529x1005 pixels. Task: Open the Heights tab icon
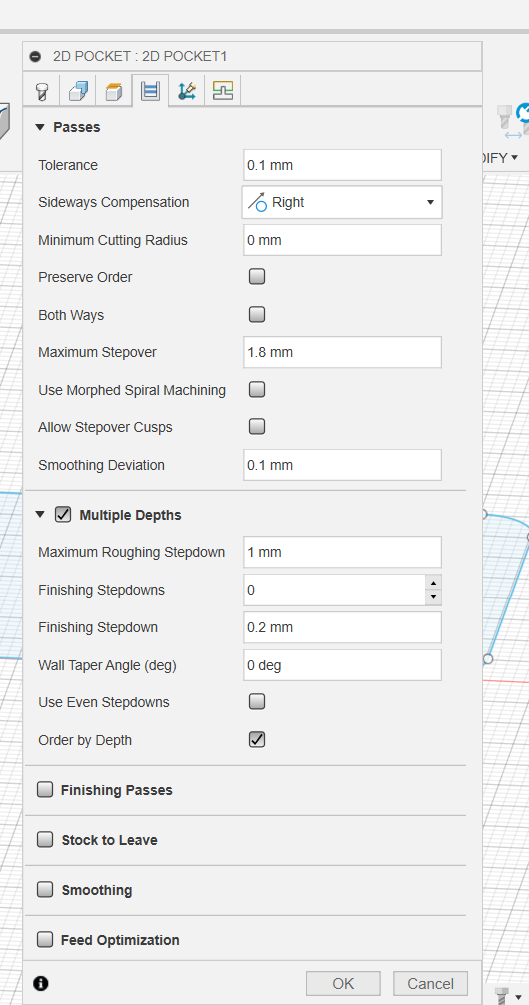113,91
